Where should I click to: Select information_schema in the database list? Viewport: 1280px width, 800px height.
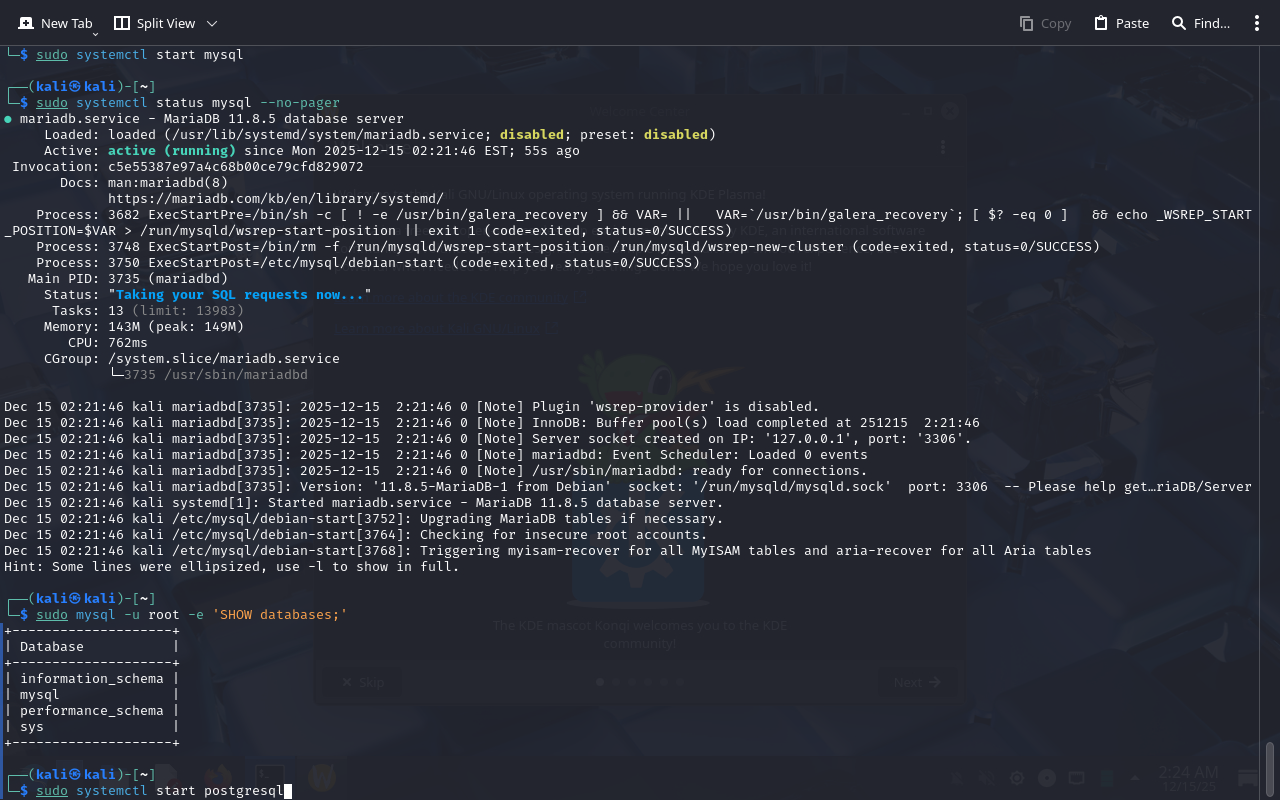[91, 679]
